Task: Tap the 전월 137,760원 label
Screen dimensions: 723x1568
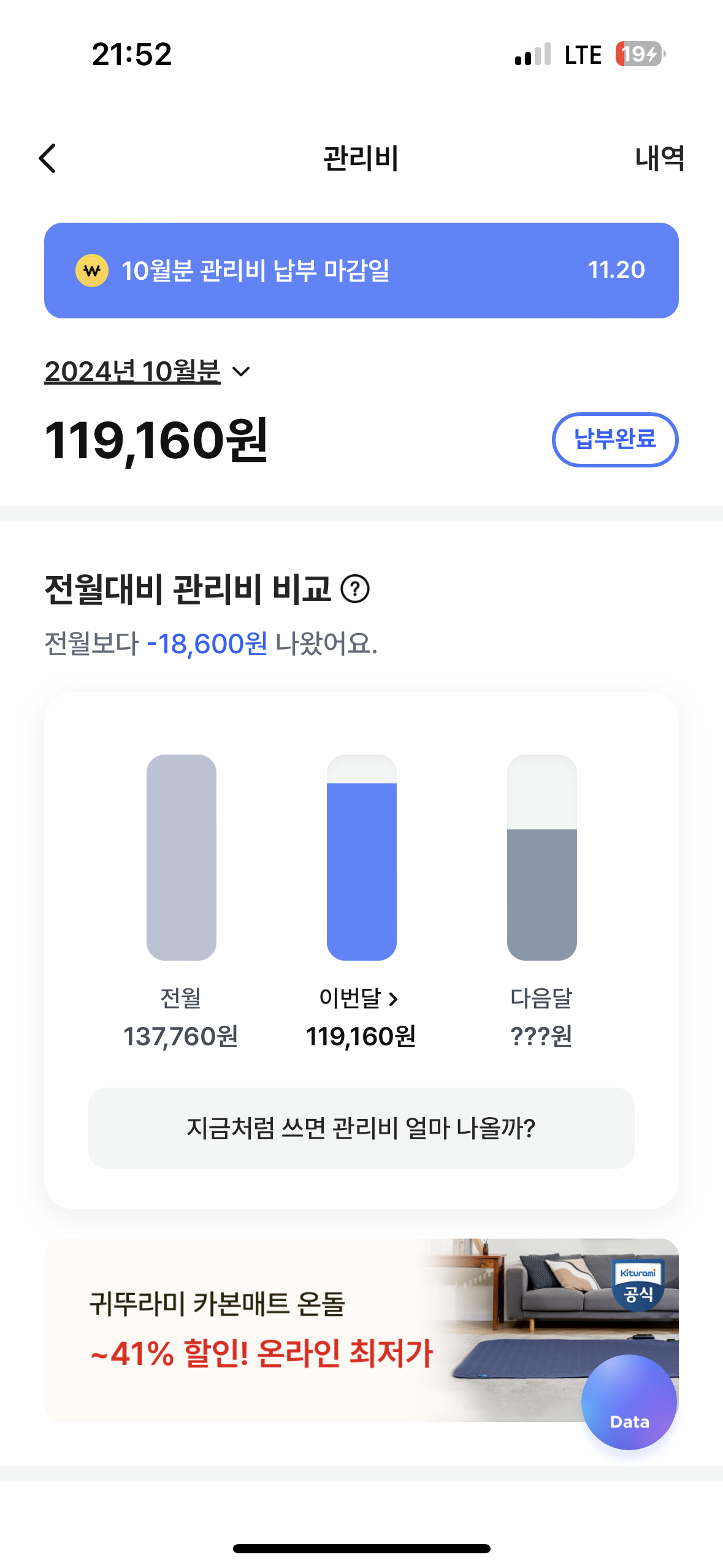Action: [181, 1036]
